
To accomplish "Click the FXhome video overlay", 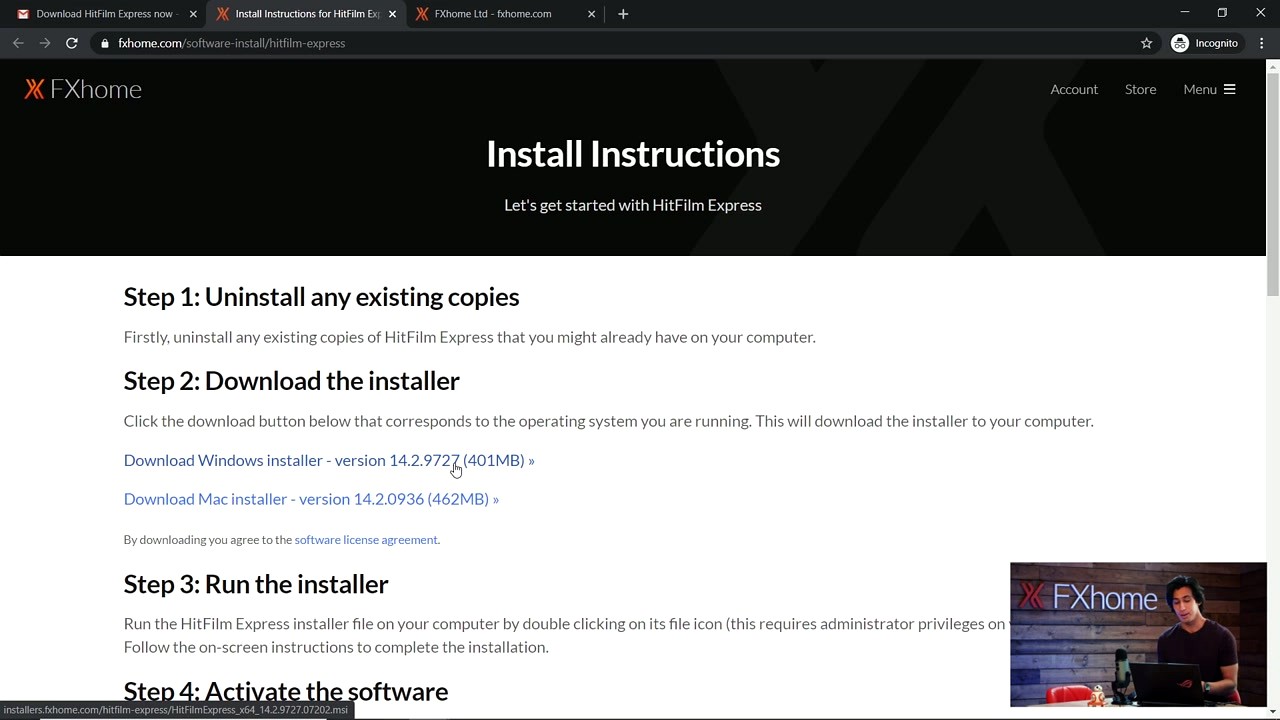I will [1138, 634].
